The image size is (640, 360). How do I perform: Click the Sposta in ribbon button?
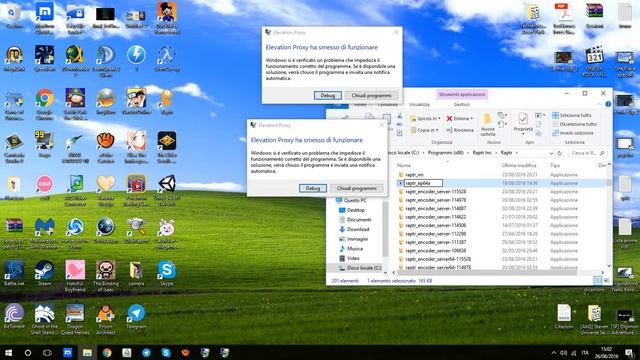424,118
